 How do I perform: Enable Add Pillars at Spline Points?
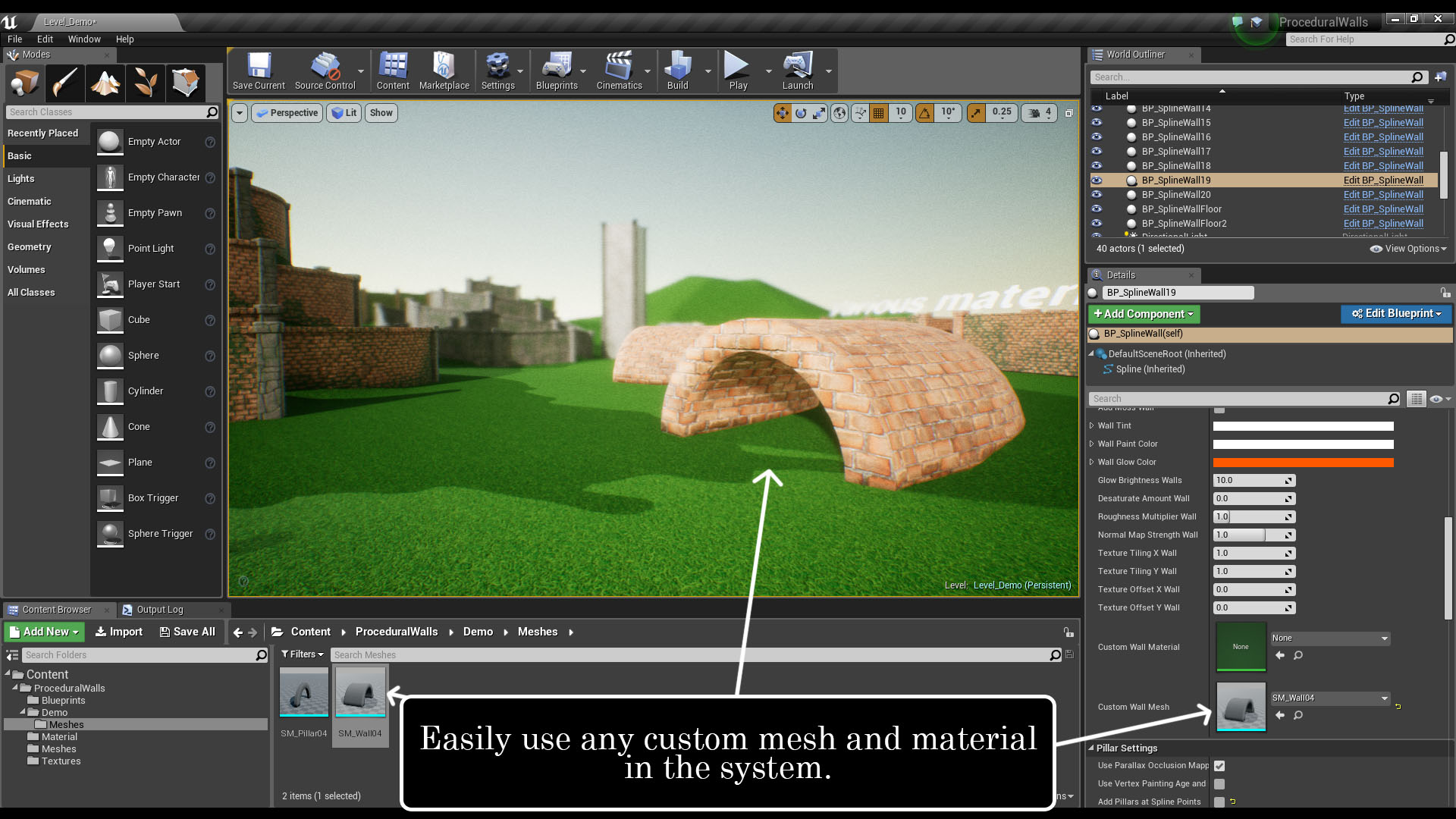[1219, 801]
